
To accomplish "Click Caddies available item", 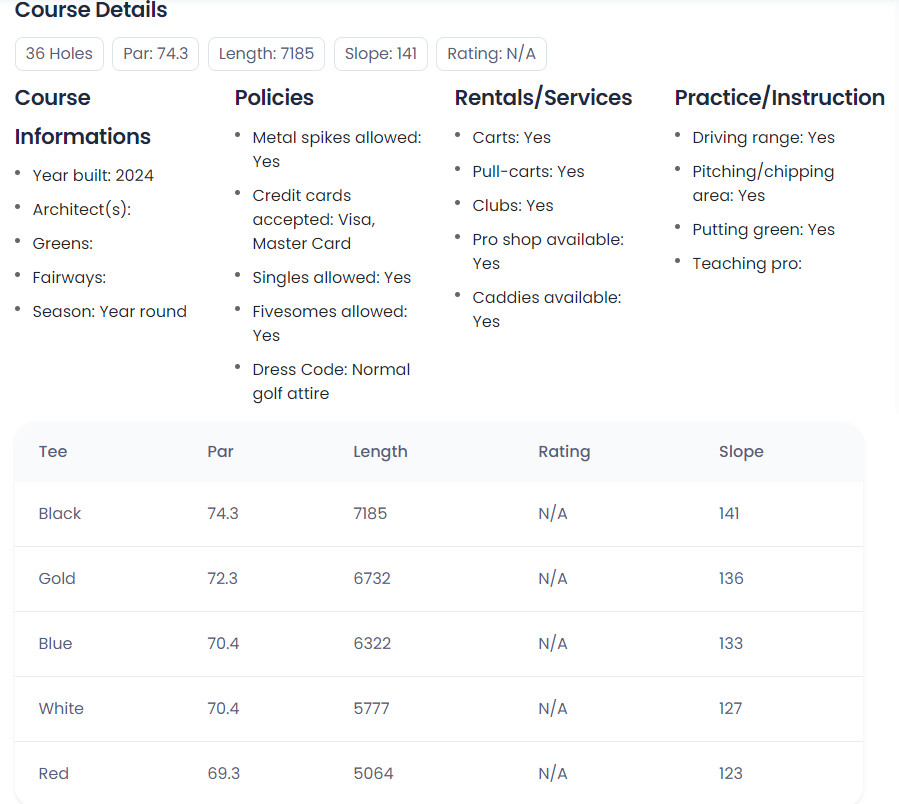I will (x=547, y=309).
